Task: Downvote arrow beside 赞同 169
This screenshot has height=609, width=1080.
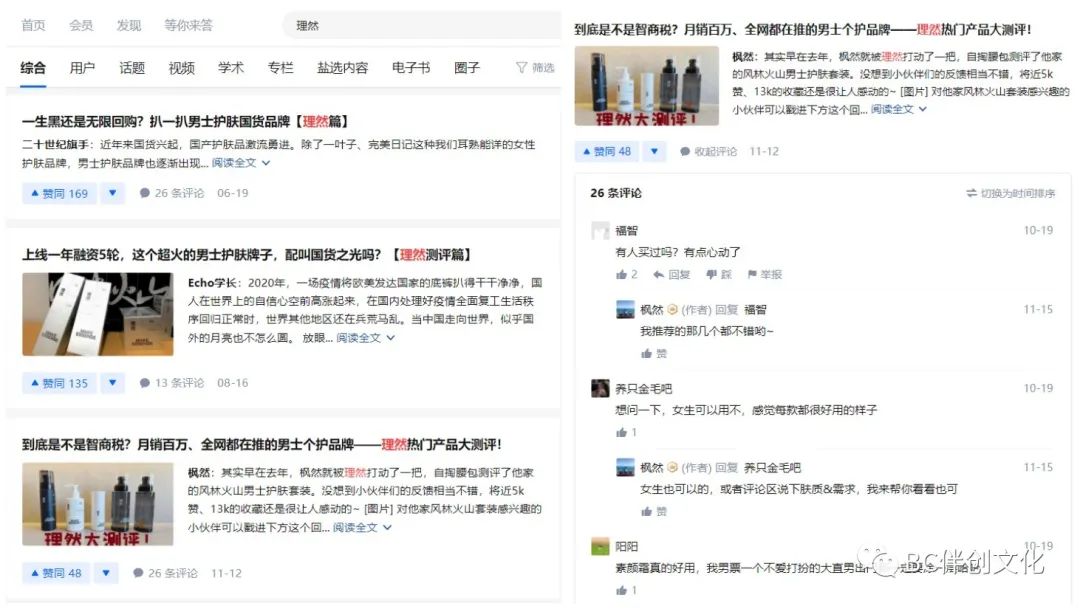Action: pyautogui.click(x=112, y=194)
